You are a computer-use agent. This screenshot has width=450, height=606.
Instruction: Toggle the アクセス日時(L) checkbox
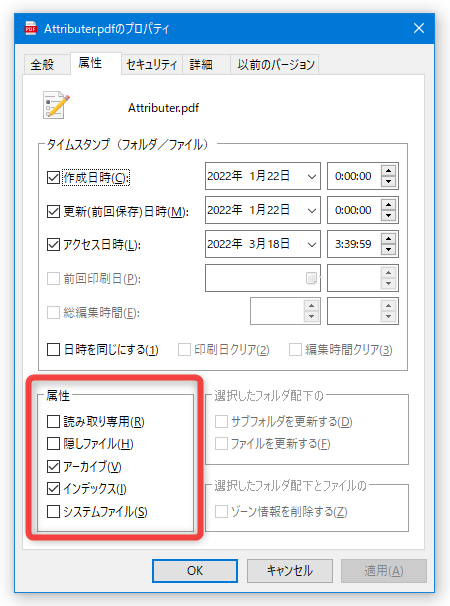tap(53, 245)
